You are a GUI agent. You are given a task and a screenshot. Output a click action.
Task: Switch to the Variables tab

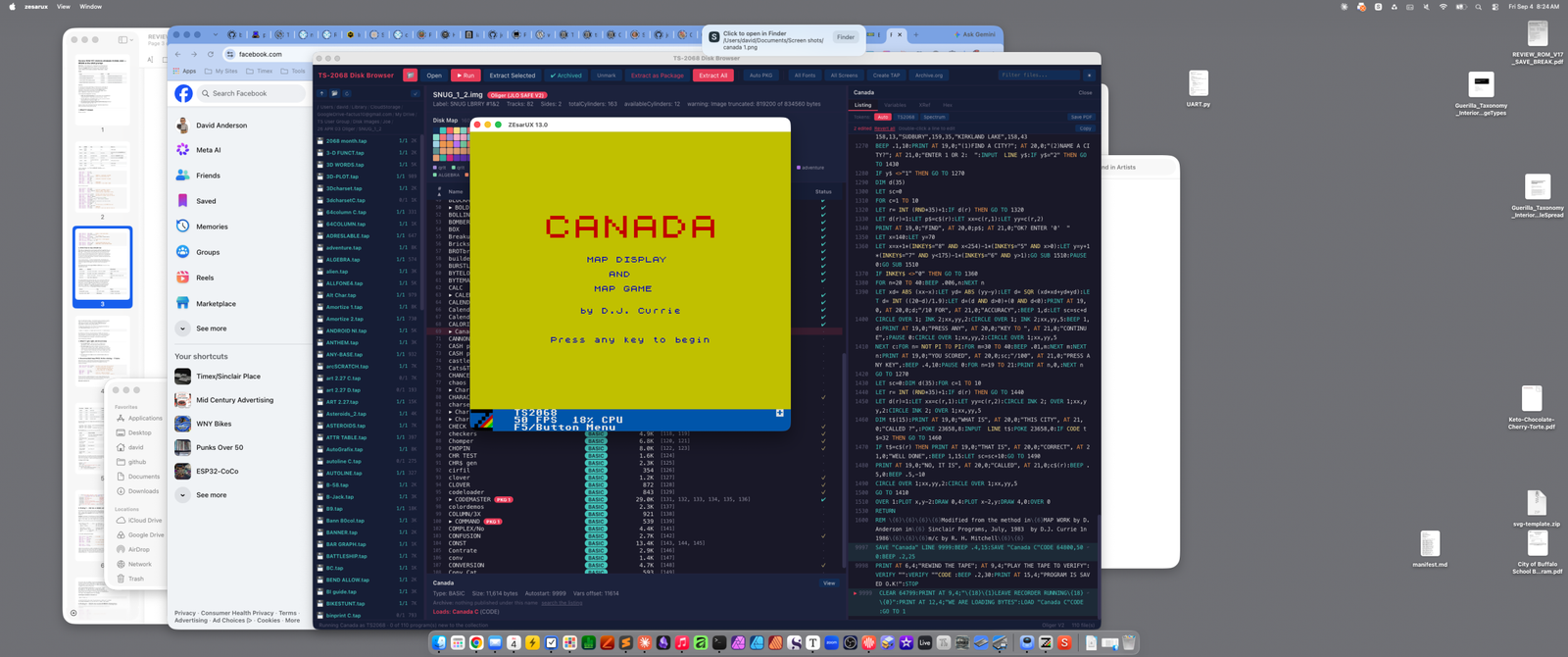coord(895,105)
